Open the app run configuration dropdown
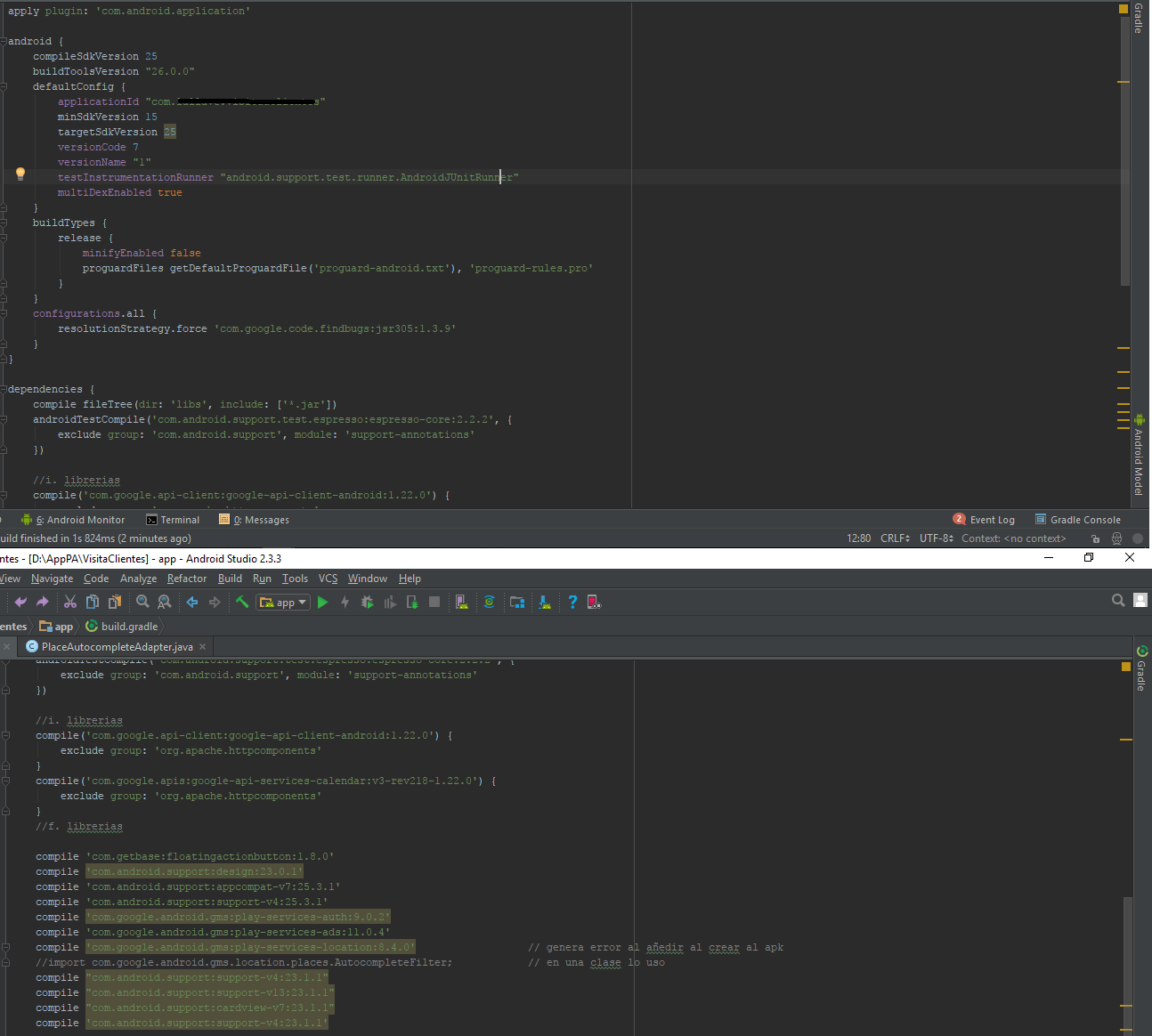Screen dimensions: 1152x1036 (283, 603)
